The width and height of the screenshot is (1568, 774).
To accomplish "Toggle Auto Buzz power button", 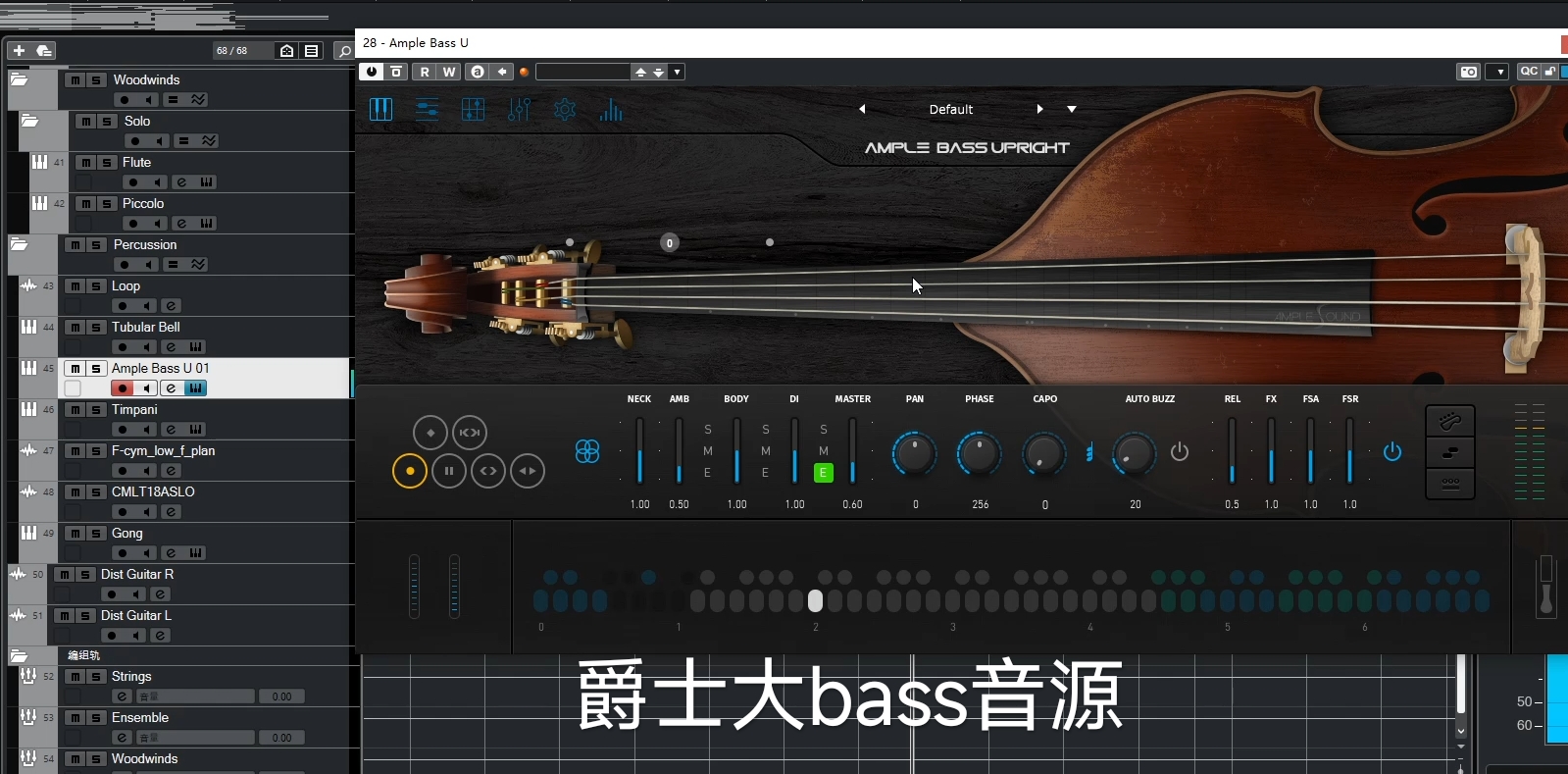I will coord(1180,452).
